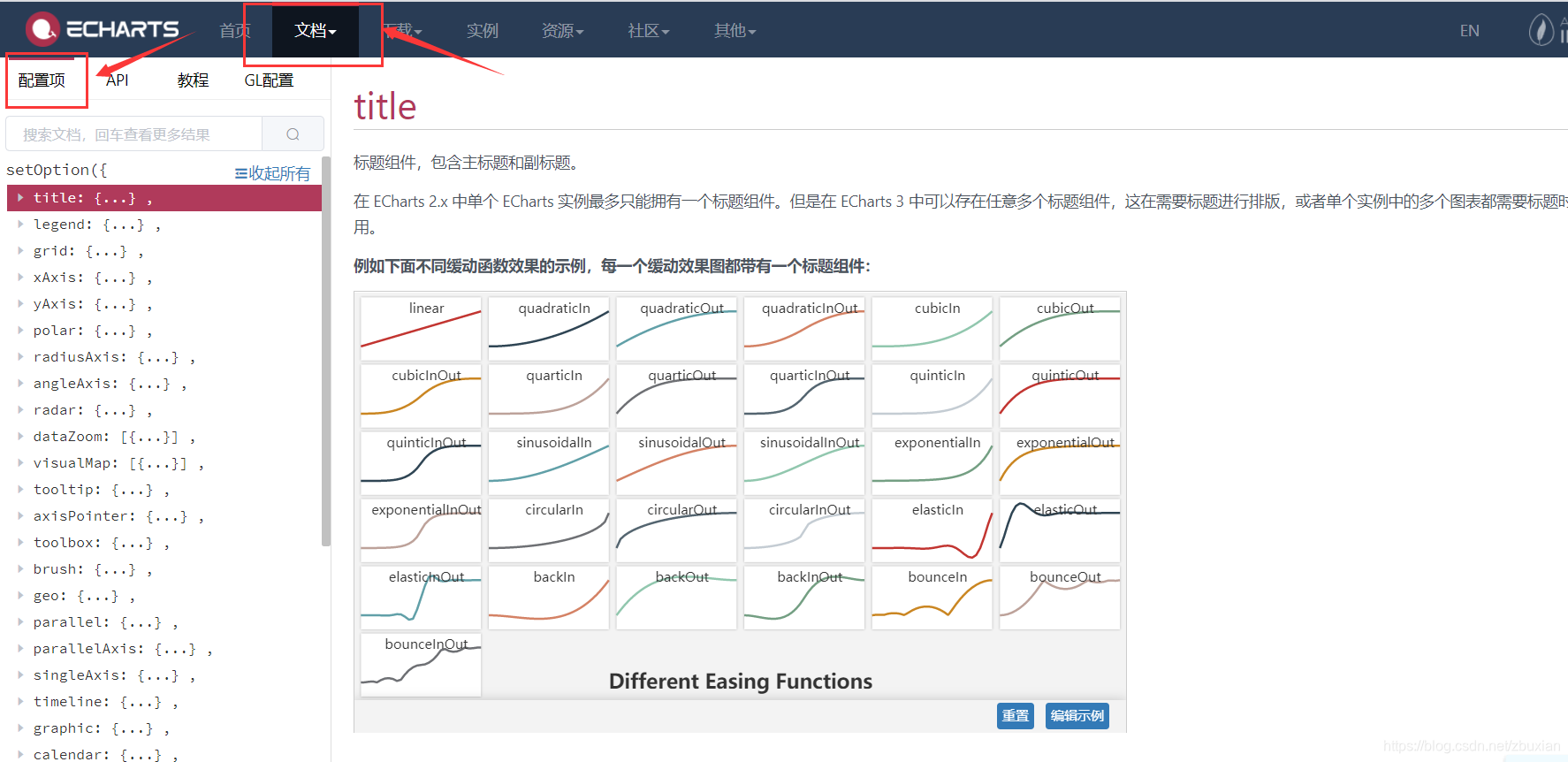Screen dimensions: 1568x762
Task: Click the bounceOut easing chart
Action: (x=1060, y=597)
